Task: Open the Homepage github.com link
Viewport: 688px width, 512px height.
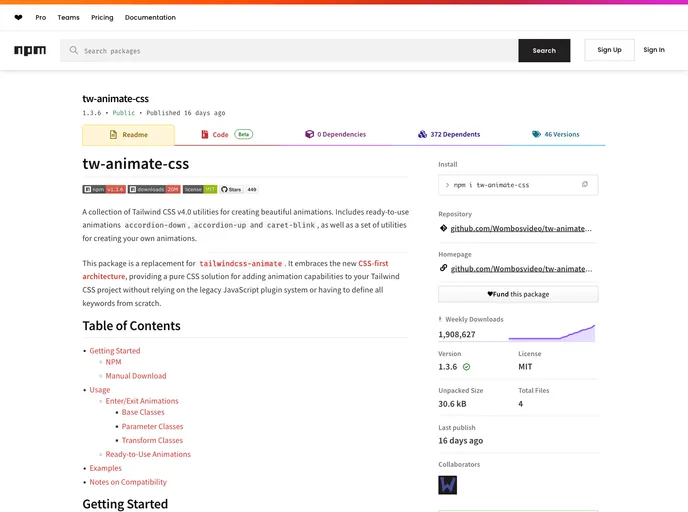Action: pos(521,268)
